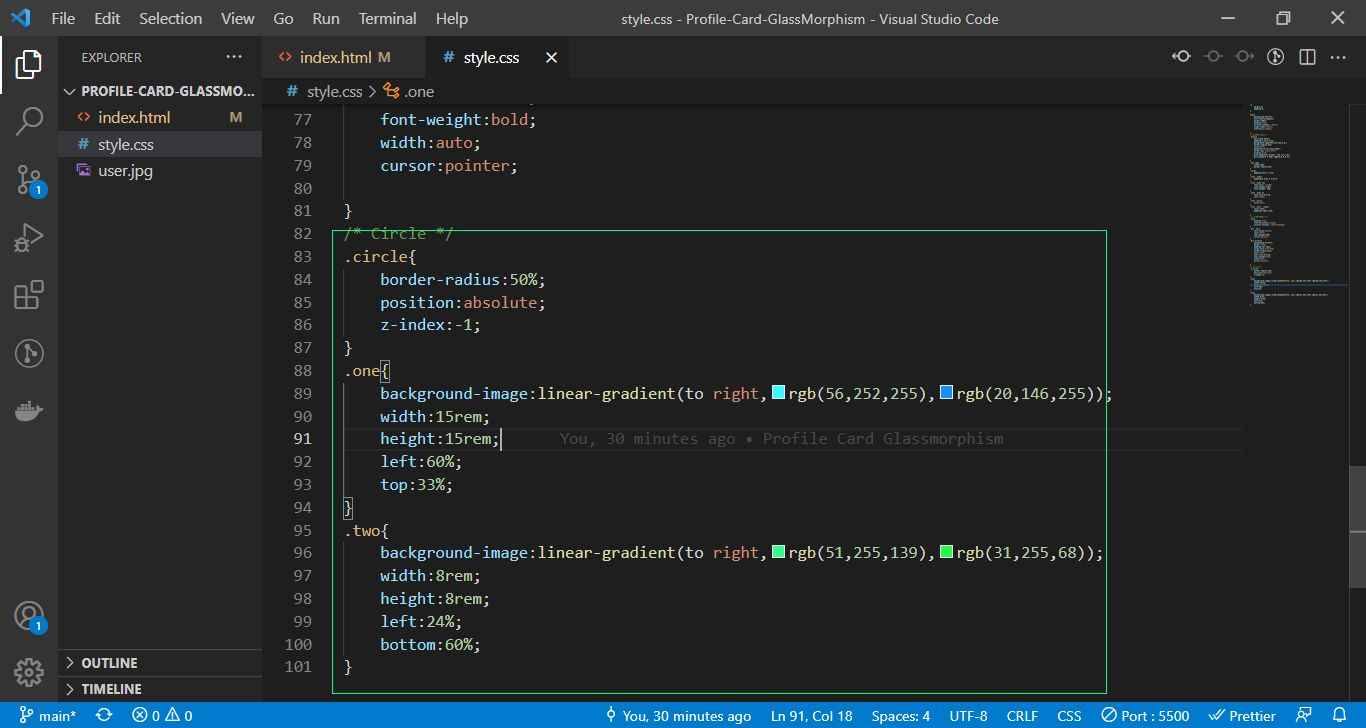Open the Explorer view in activity bar
Screen dimensions: 1366x728
(29, 65)
